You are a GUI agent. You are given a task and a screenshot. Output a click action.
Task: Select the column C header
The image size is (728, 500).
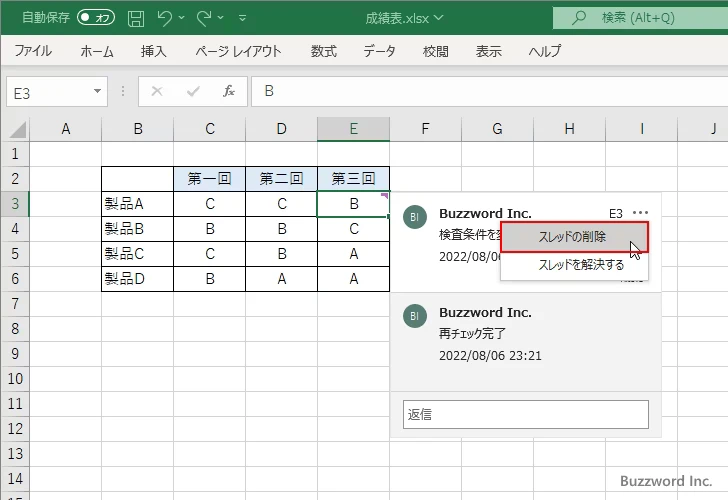click(209, 129)
